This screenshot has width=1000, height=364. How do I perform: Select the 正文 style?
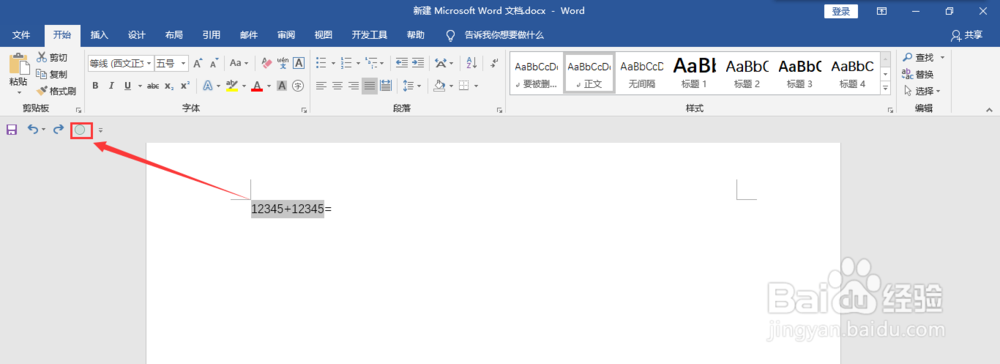pyautogui.click(x=589, y=73)
